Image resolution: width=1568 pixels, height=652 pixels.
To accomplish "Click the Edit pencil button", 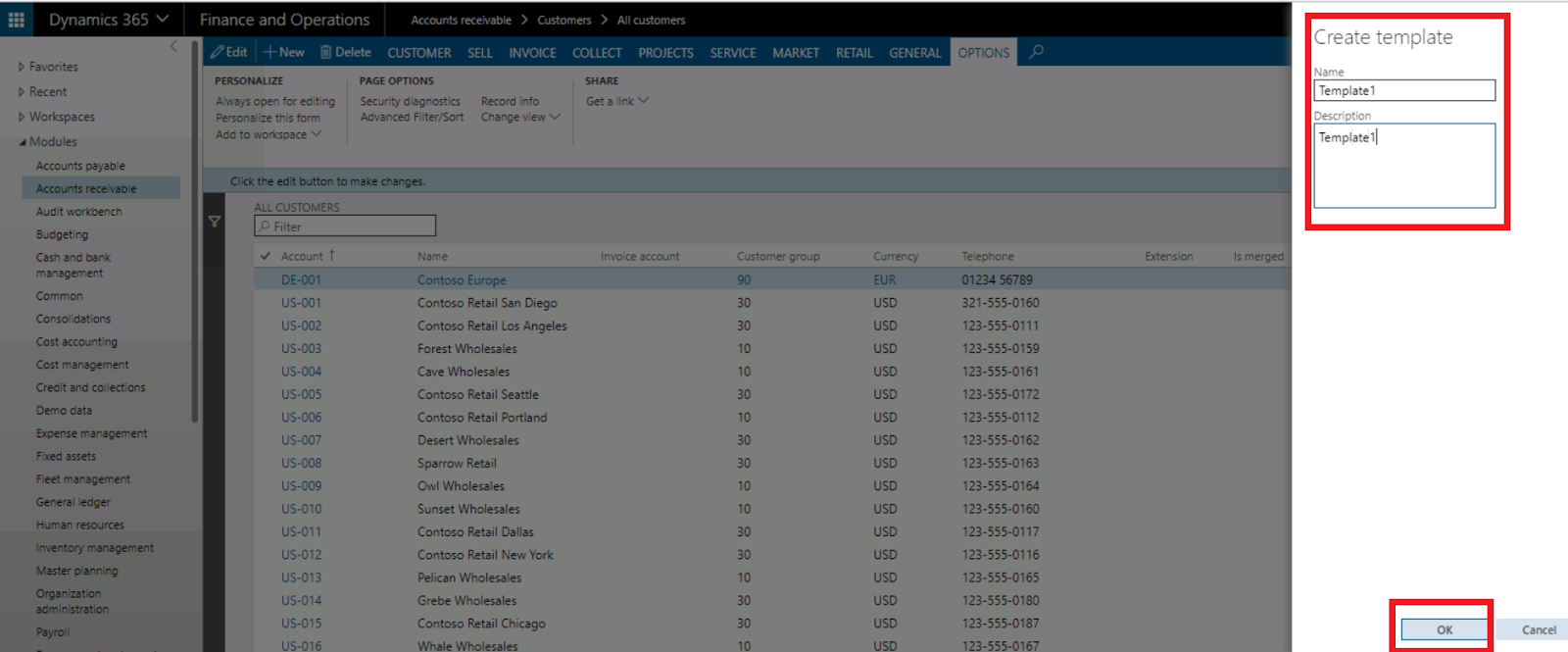I will click(229, 52).
